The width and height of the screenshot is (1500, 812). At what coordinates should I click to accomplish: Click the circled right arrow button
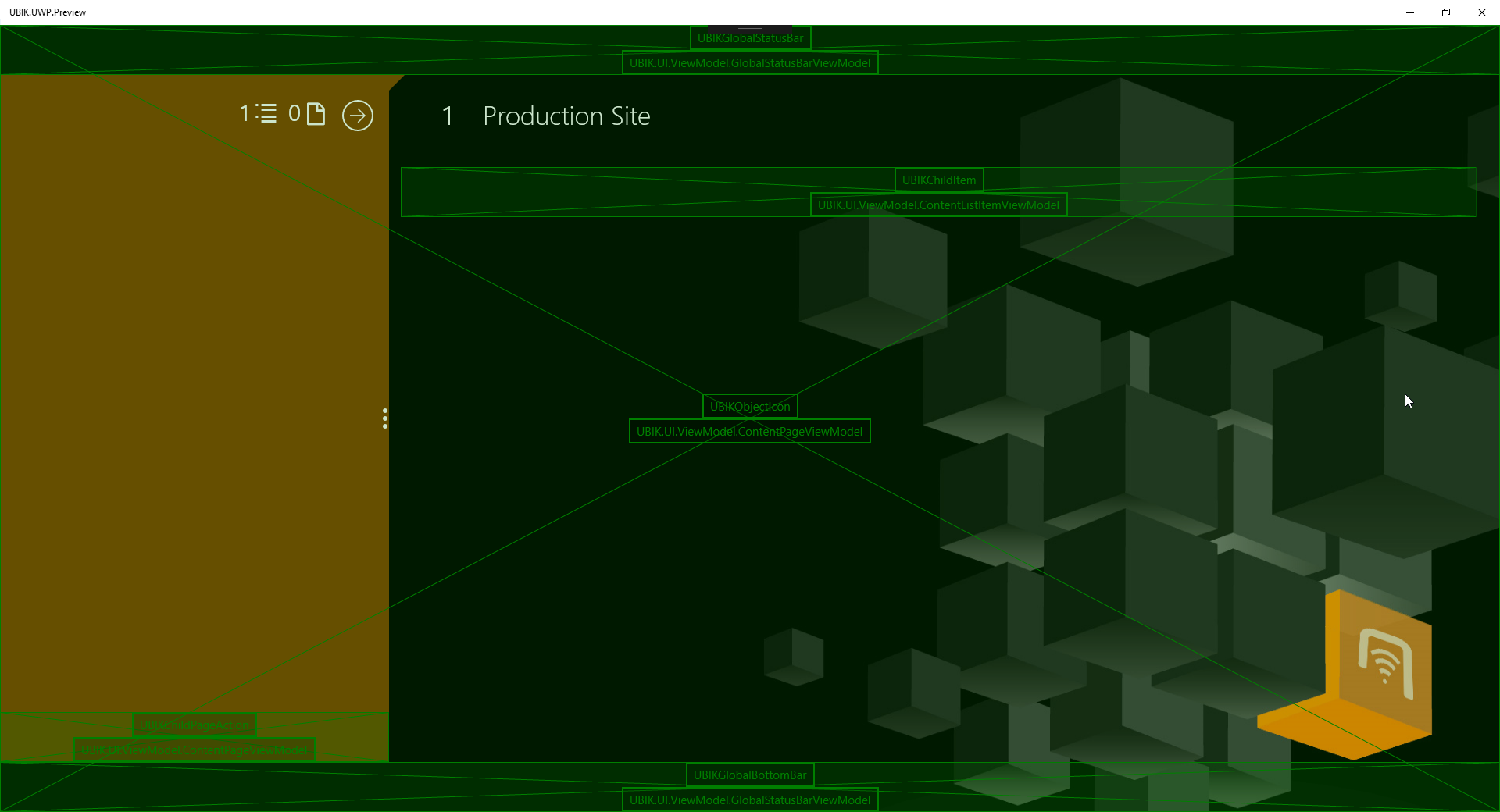(x=358, y=116)
